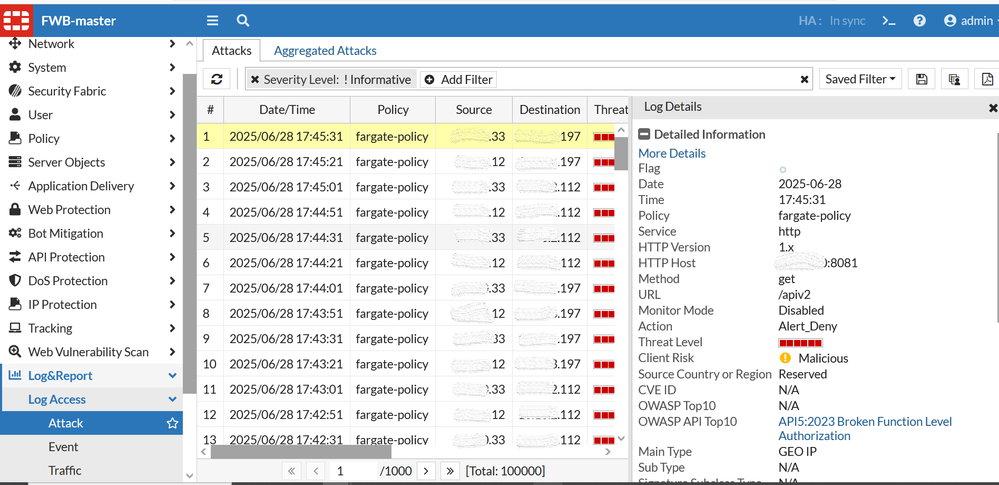Select log row 2025/06/28 17:43:31
The width and height of the screenshot is (999, 485).
point(406,338)
